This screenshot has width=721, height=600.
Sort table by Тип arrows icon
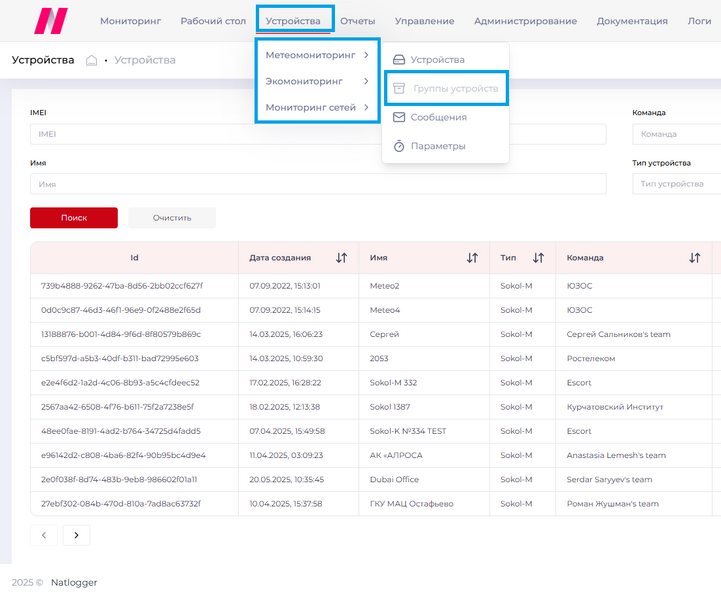click(538, 258)
